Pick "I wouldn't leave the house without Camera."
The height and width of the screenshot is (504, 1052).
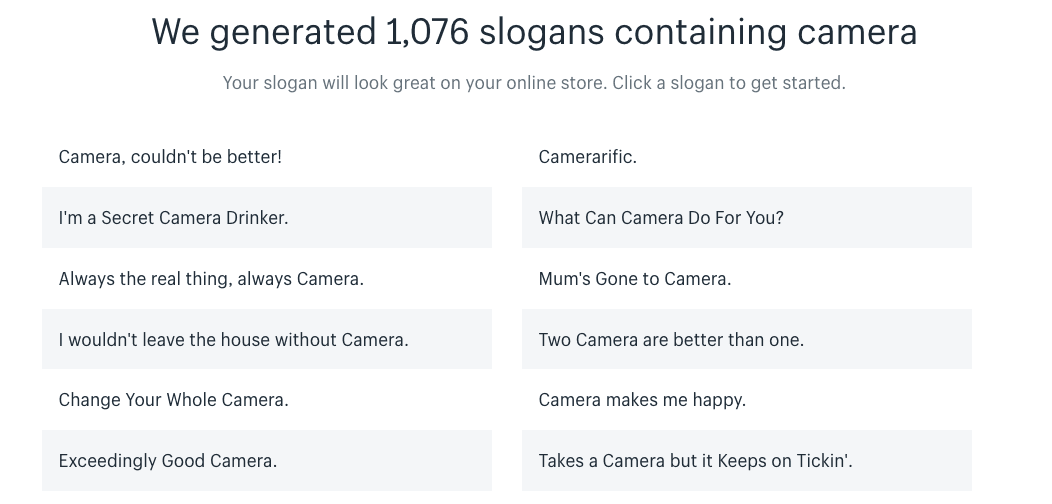(x=233, y=340)
